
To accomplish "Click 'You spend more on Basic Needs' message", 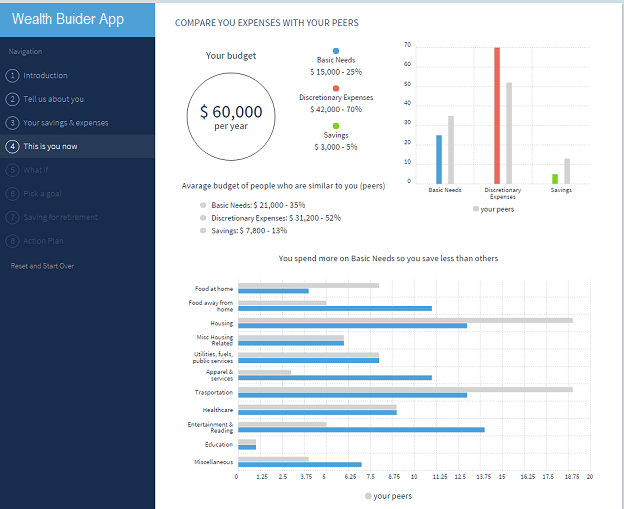I will click(x=388, y=258).
